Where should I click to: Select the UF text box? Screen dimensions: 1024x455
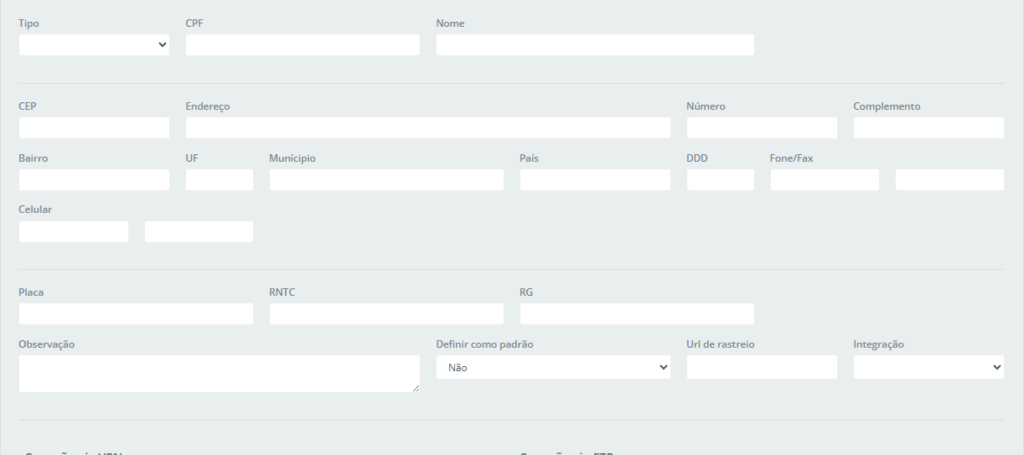click(x=219, y=180)
